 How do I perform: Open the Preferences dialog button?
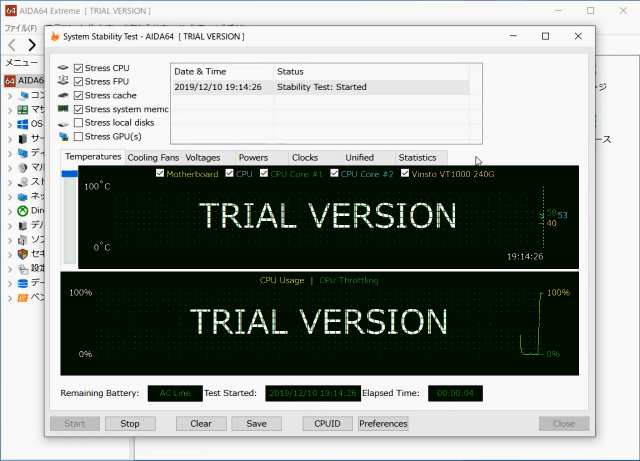(383, 423)
